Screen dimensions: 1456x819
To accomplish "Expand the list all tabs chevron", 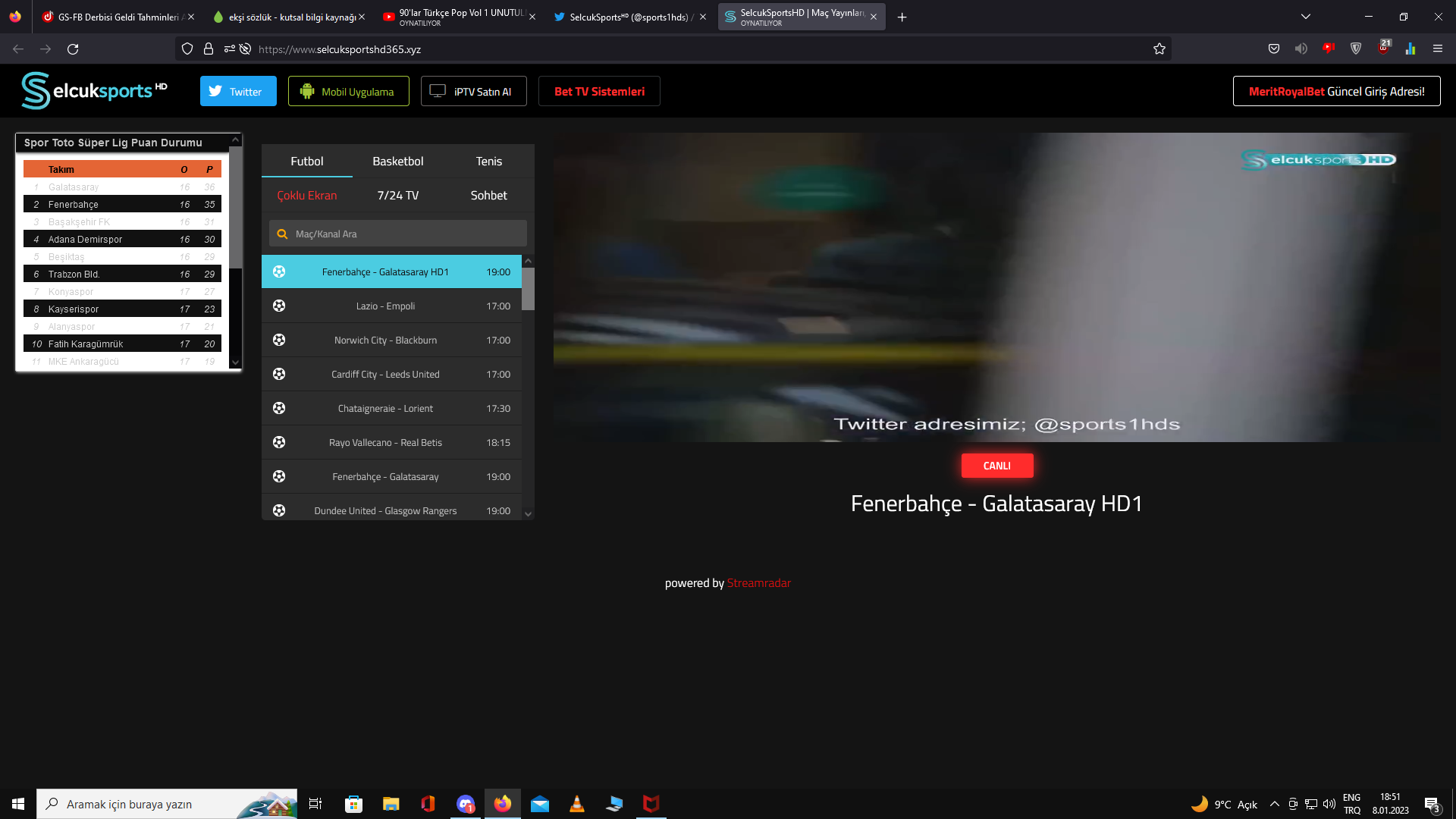I will [x=1306, y=17].
